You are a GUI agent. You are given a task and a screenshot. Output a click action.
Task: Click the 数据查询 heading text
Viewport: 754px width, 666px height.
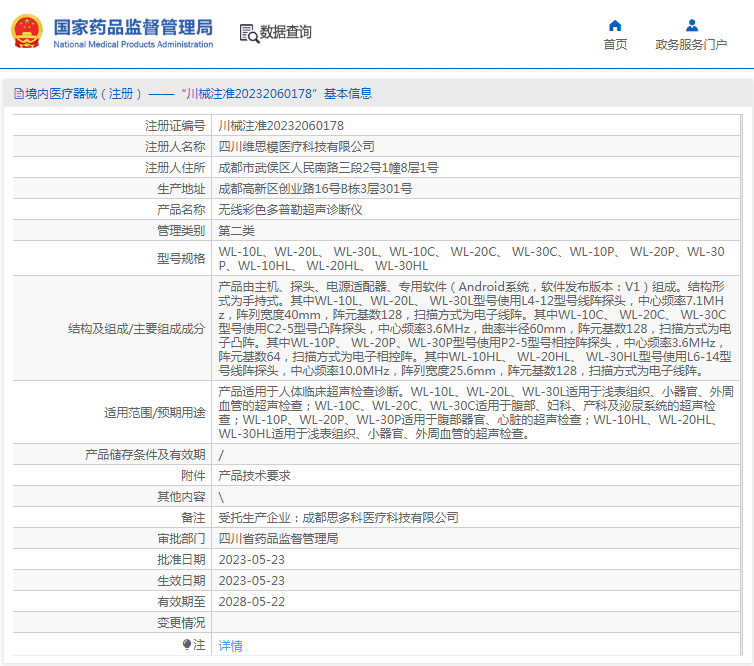coord(286,32)
